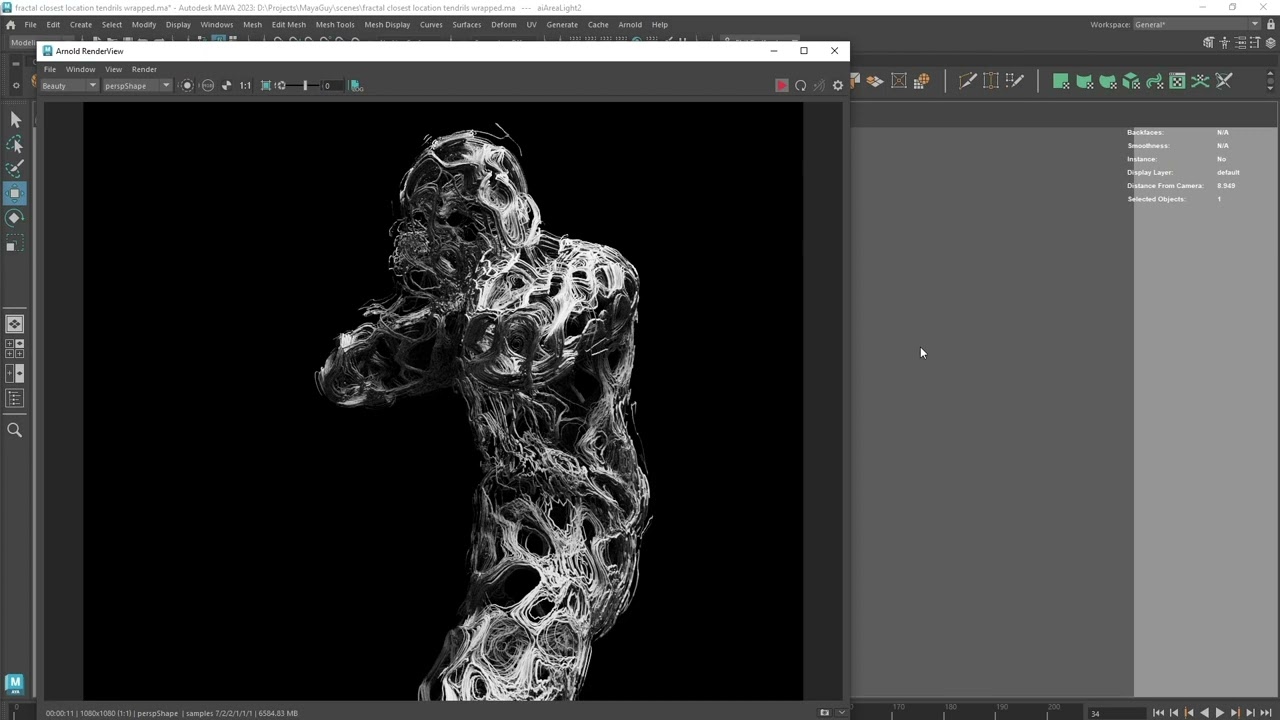Open the search tool in left toolbox

(15, 430)
